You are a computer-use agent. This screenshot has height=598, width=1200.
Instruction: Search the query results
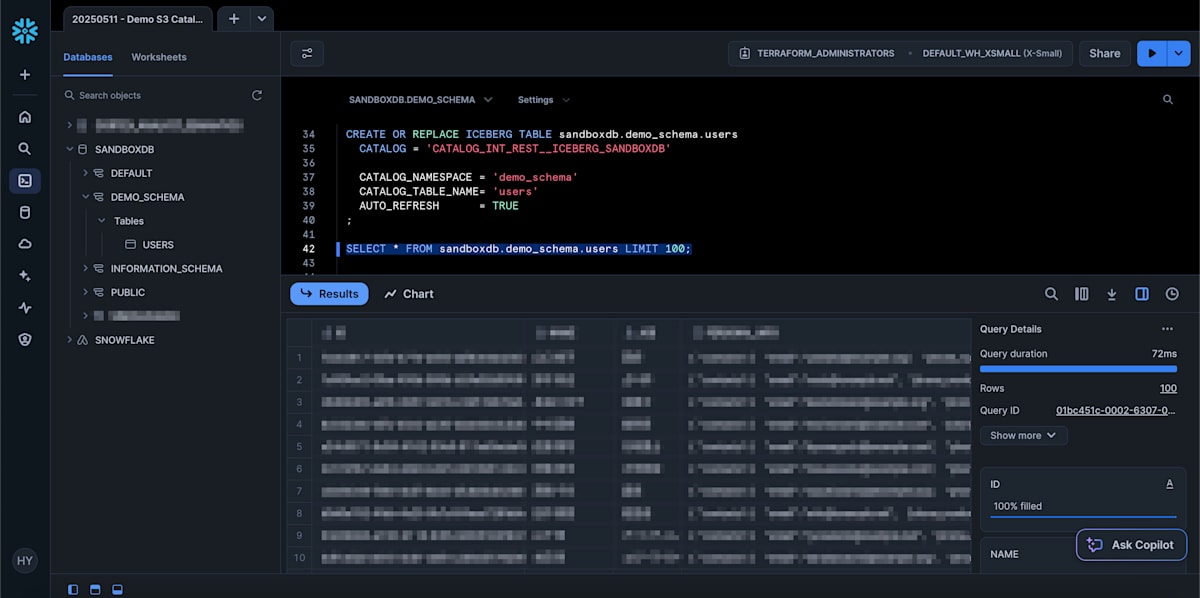point(1051,294)
